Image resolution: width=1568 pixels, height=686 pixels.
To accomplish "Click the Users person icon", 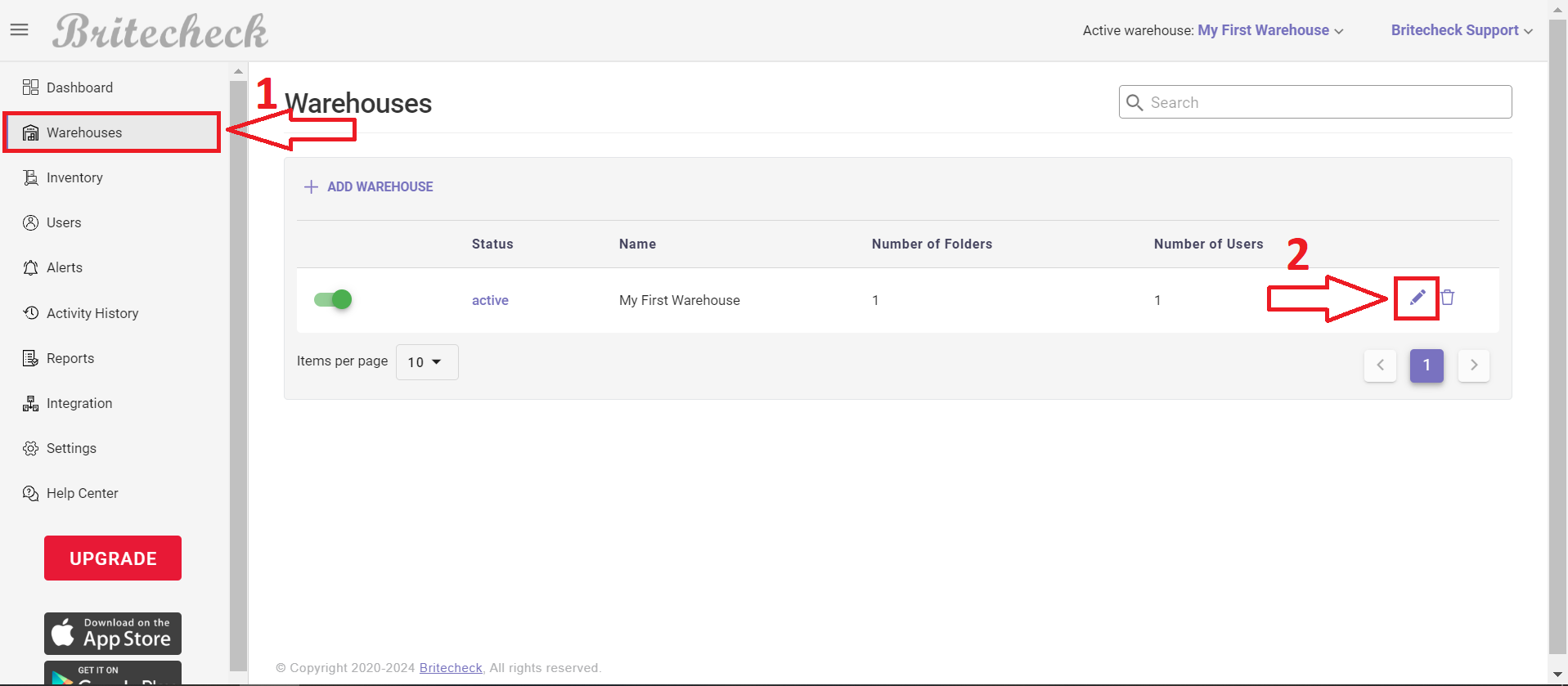I will [30, 222].
